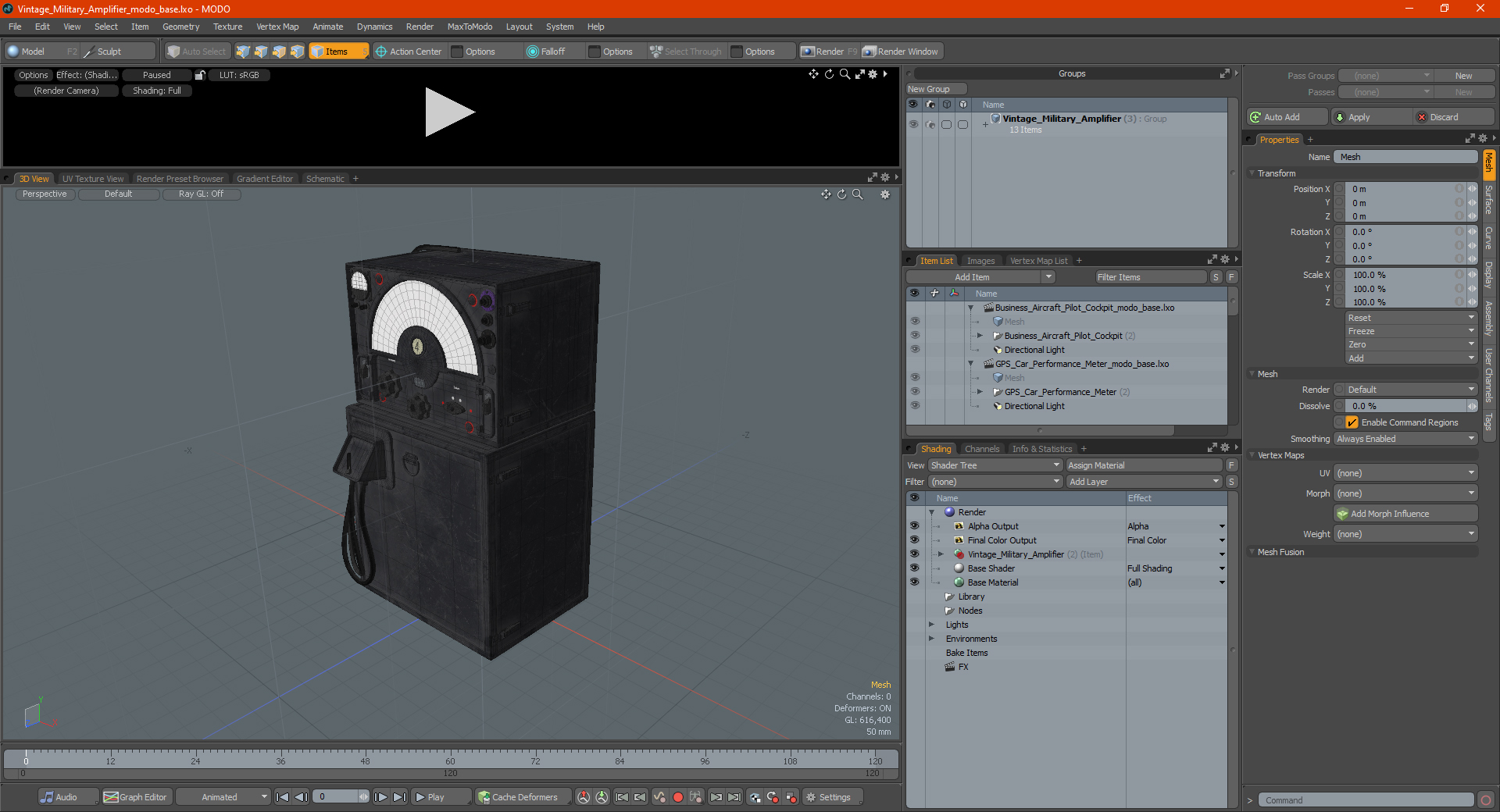Viewport: 1500px width, 812px height.
Task: Click the 3D viewport settings gear
Action: pos(885,194)
